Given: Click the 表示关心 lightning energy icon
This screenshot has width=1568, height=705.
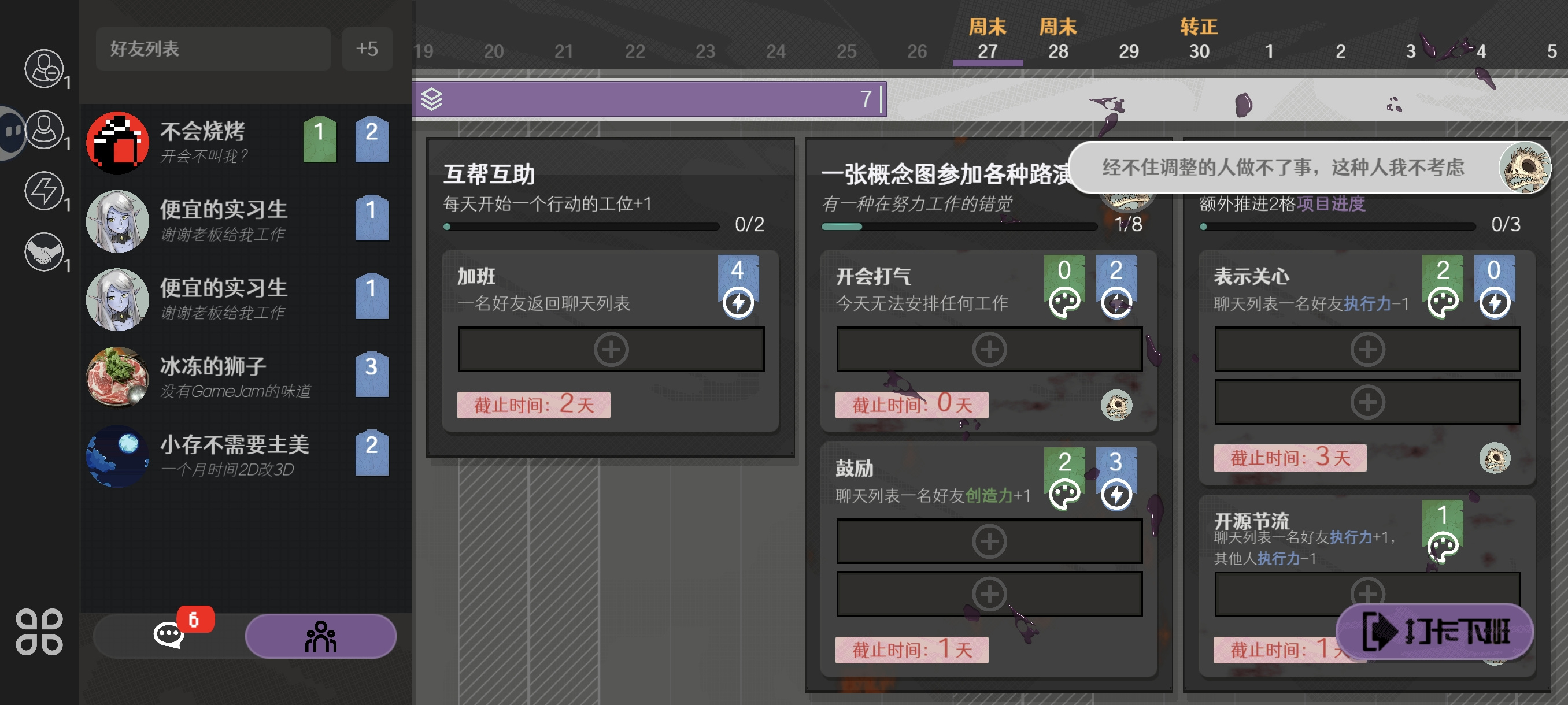Looking at the screenshot, I should click(x=1495, y=302).
